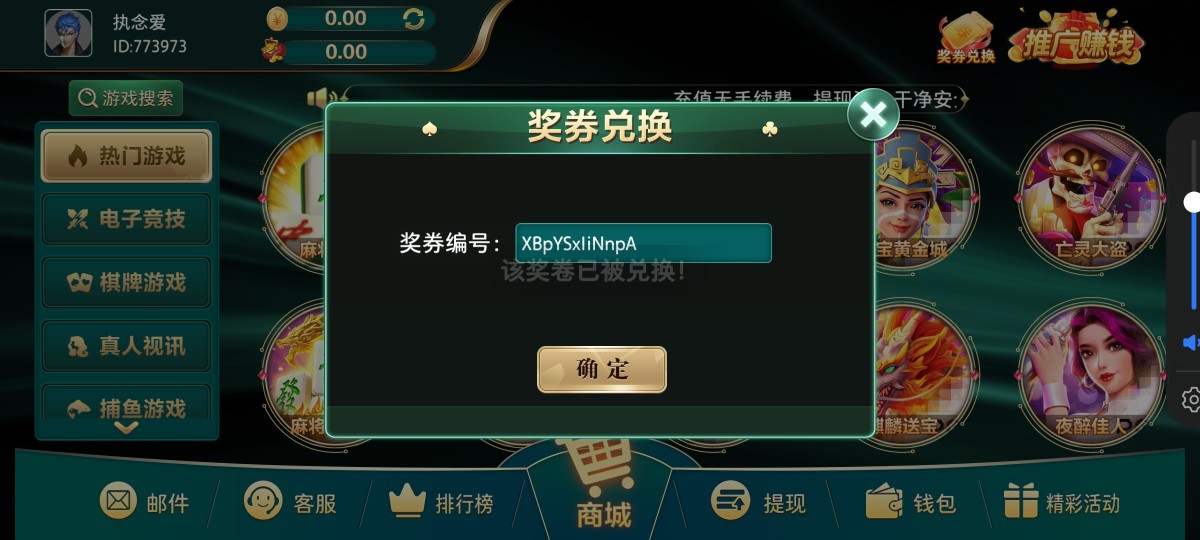Open the 排行榜 crown ranking icon
This screenshot has height=540, width=1200.
[x=407, y=501]
